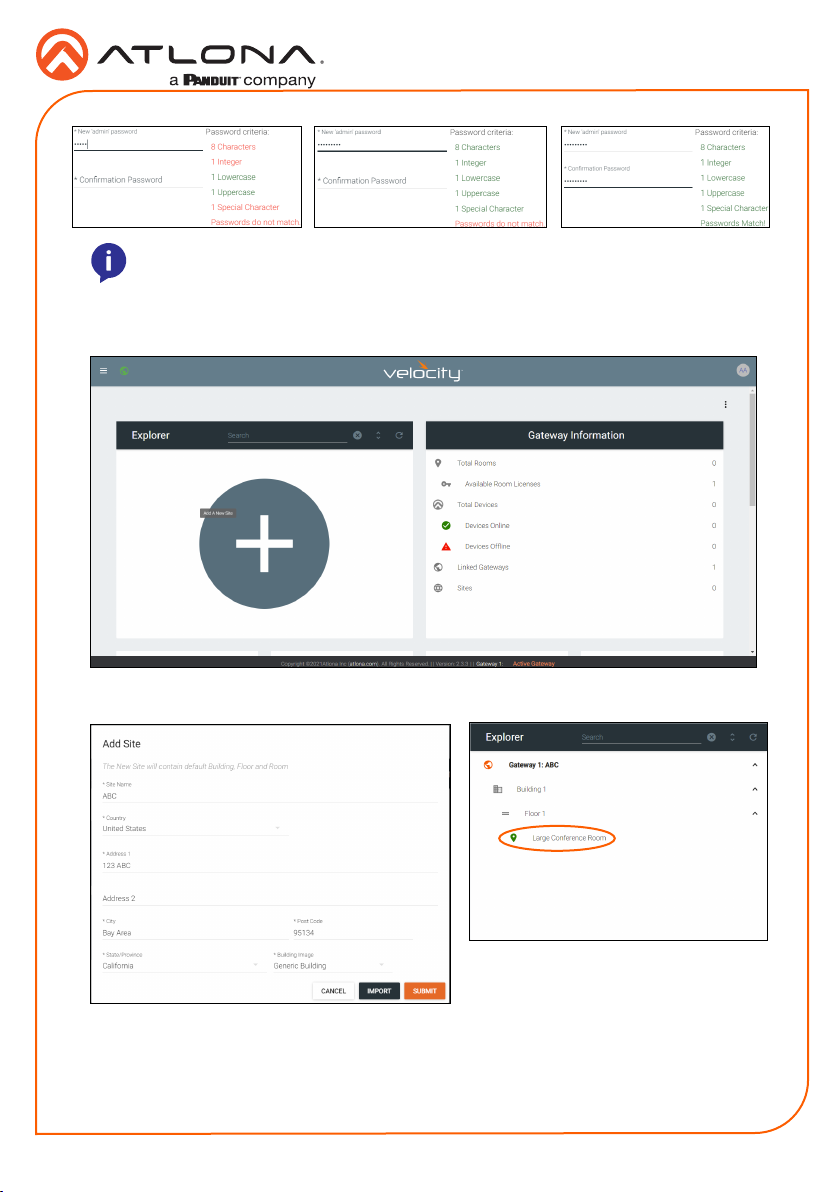Click the icon beside Linked Gateways
This screenshot has width=840, height=1192.
pyautogui.click(x=438, y=567)
